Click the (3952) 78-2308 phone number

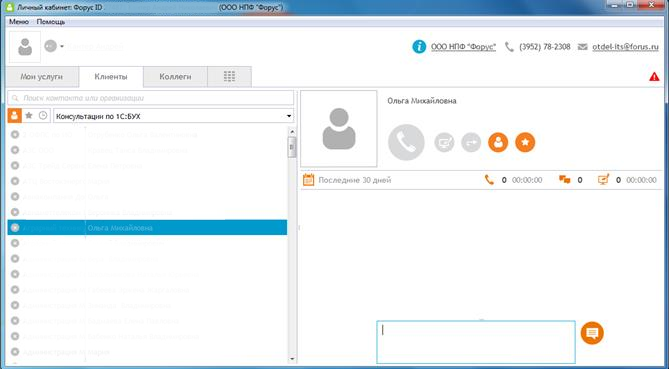pyautogui.click(x=545, y=47)
